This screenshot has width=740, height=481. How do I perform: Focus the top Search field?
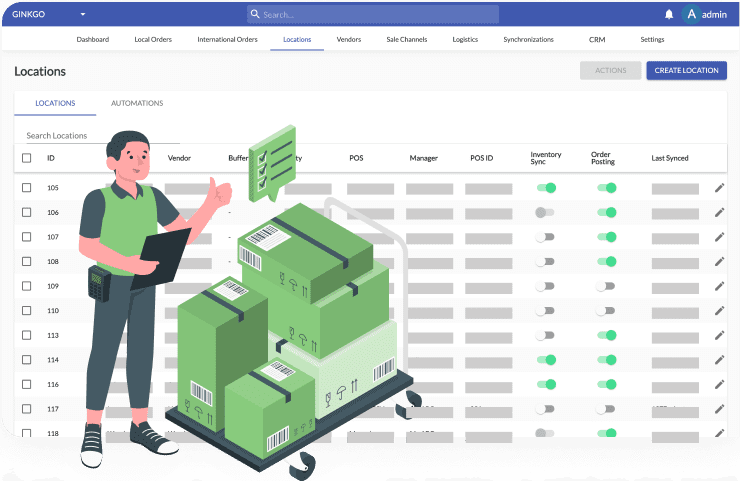tap(373, 15)
